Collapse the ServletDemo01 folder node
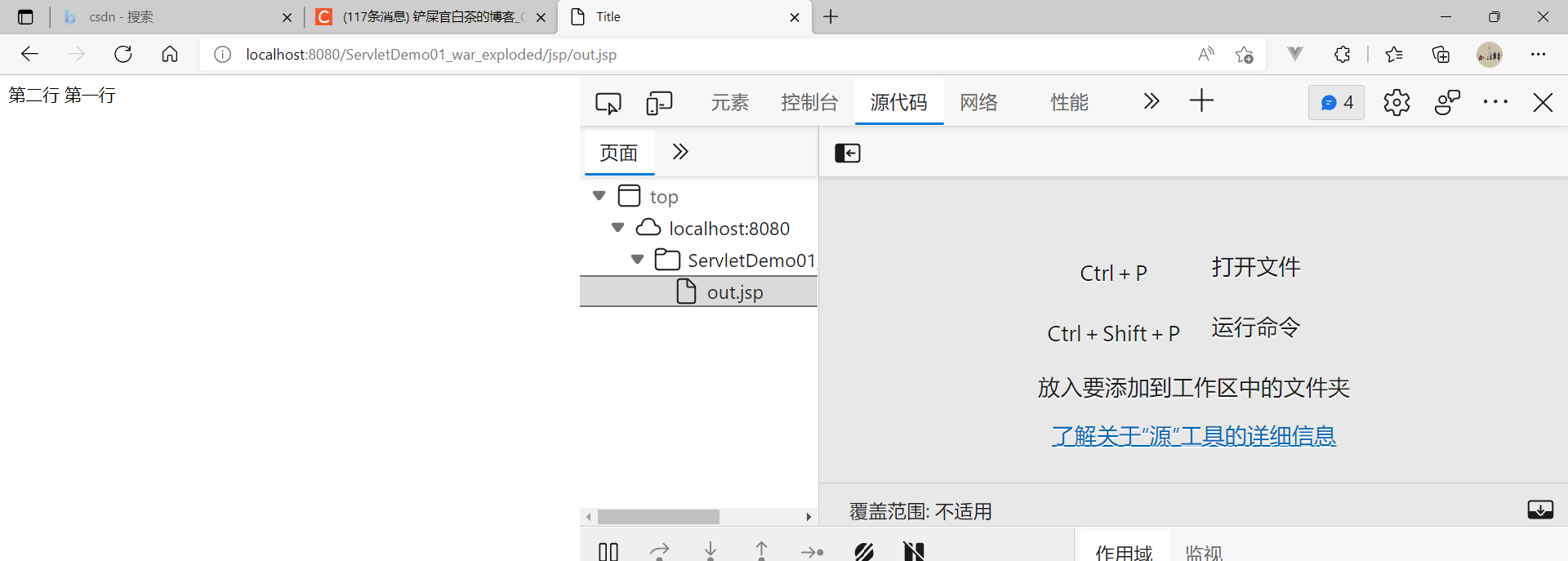The height and width of the screenshot is (561, 1568). (638, 260)
